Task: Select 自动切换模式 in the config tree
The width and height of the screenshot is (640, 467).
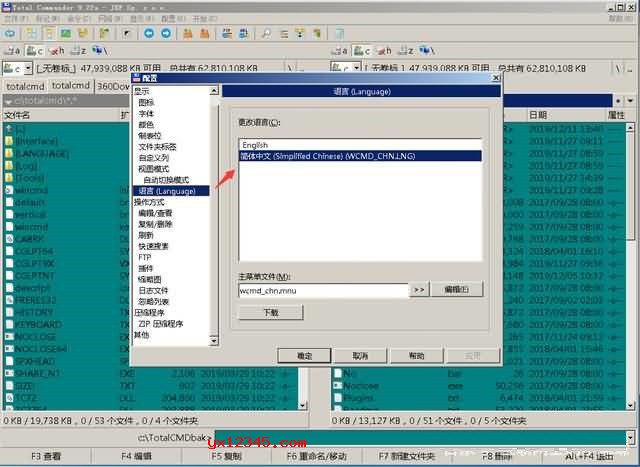Action: pyautogui.click(x=166, y=180)
